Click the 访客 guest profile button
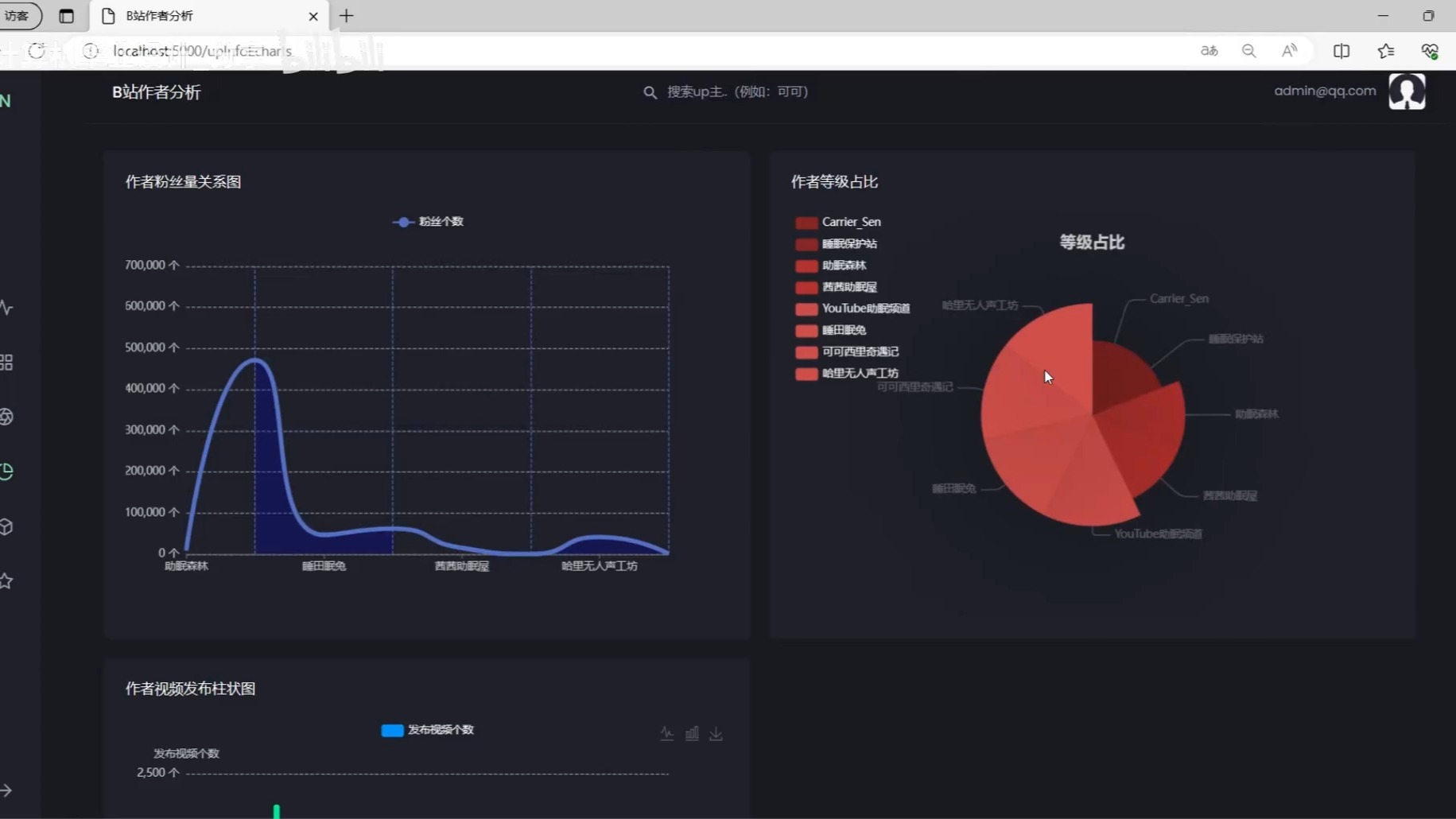The height and width of the screenshot is (819, 1456). coord(19,16)
